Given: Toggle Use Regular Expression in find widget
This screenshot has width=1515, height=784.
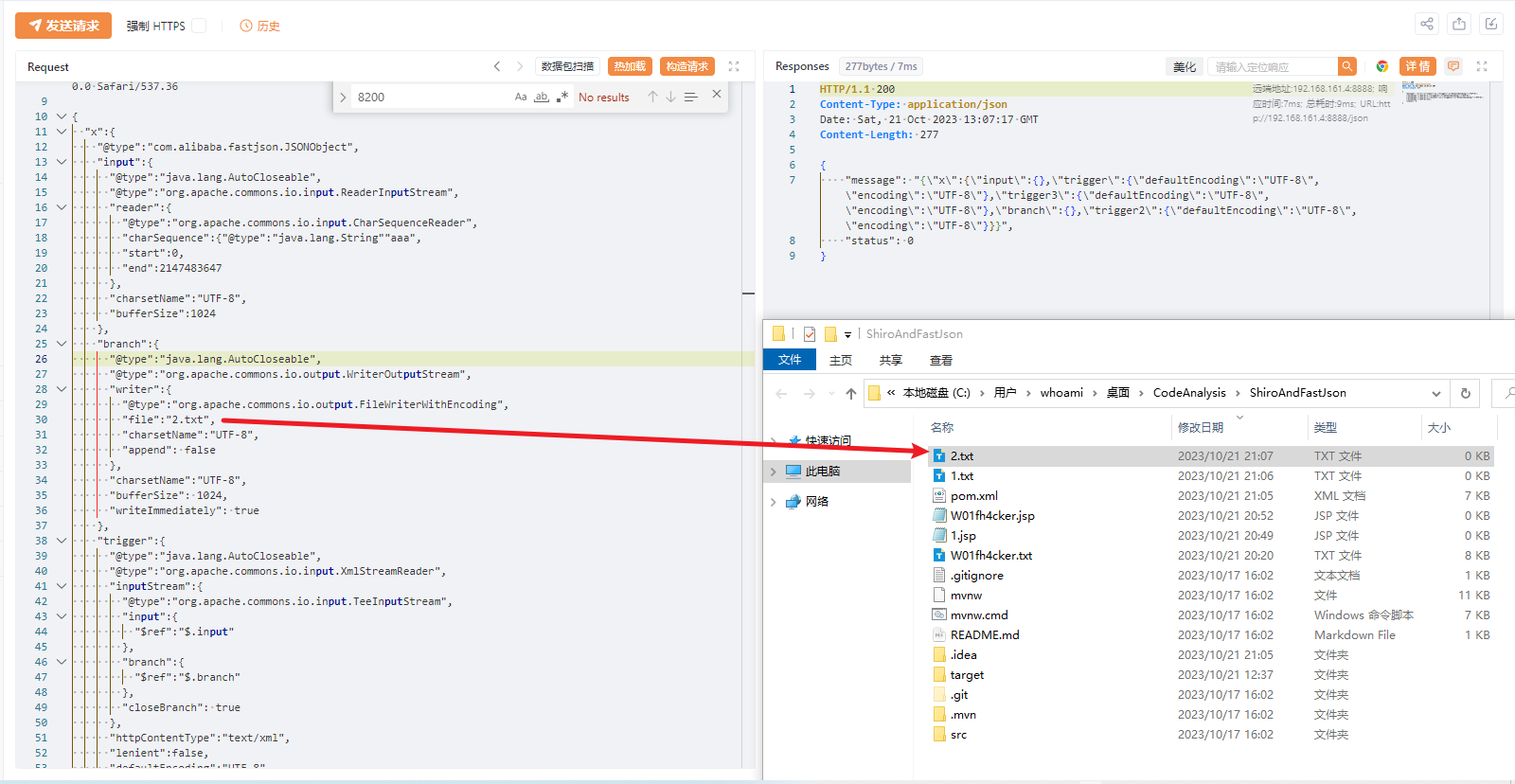Looking at the screenshot, I should click(562, 97).
